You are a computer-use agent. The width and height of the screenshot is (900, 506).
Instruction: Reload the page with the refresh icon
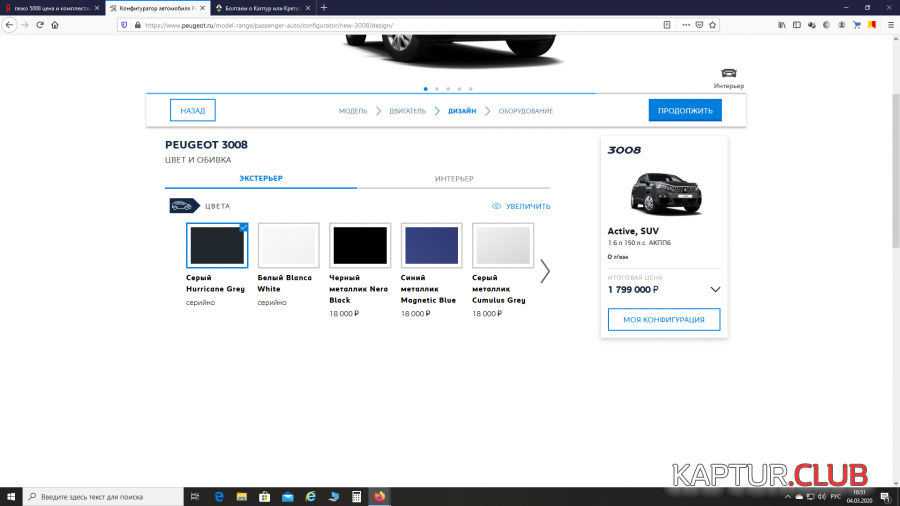pyautogui.click(x=40, y=25)
